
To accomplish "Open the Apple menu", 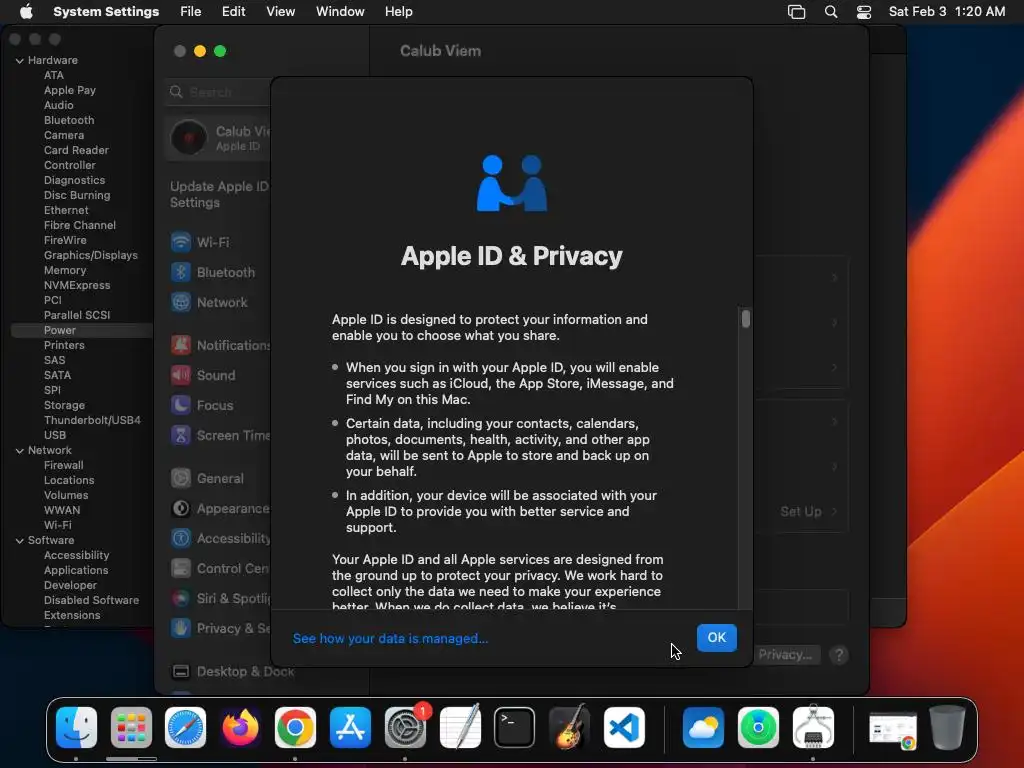I will [26, 12].
